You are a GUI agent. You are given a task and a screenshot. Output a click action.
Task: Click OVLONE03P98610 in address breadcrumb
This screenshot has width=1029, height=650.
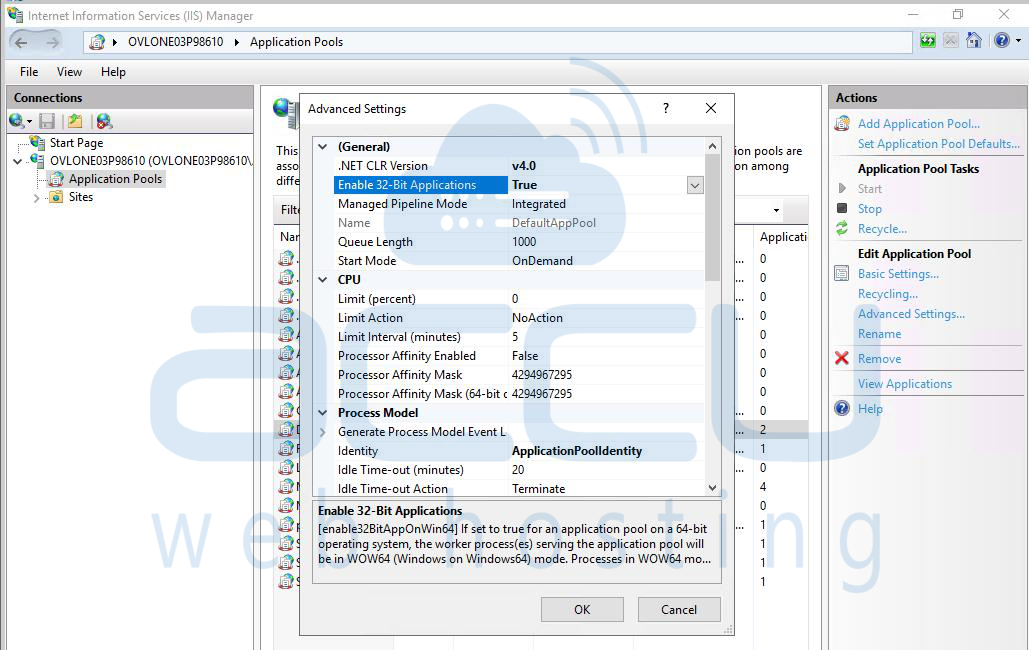coord(175,42)
